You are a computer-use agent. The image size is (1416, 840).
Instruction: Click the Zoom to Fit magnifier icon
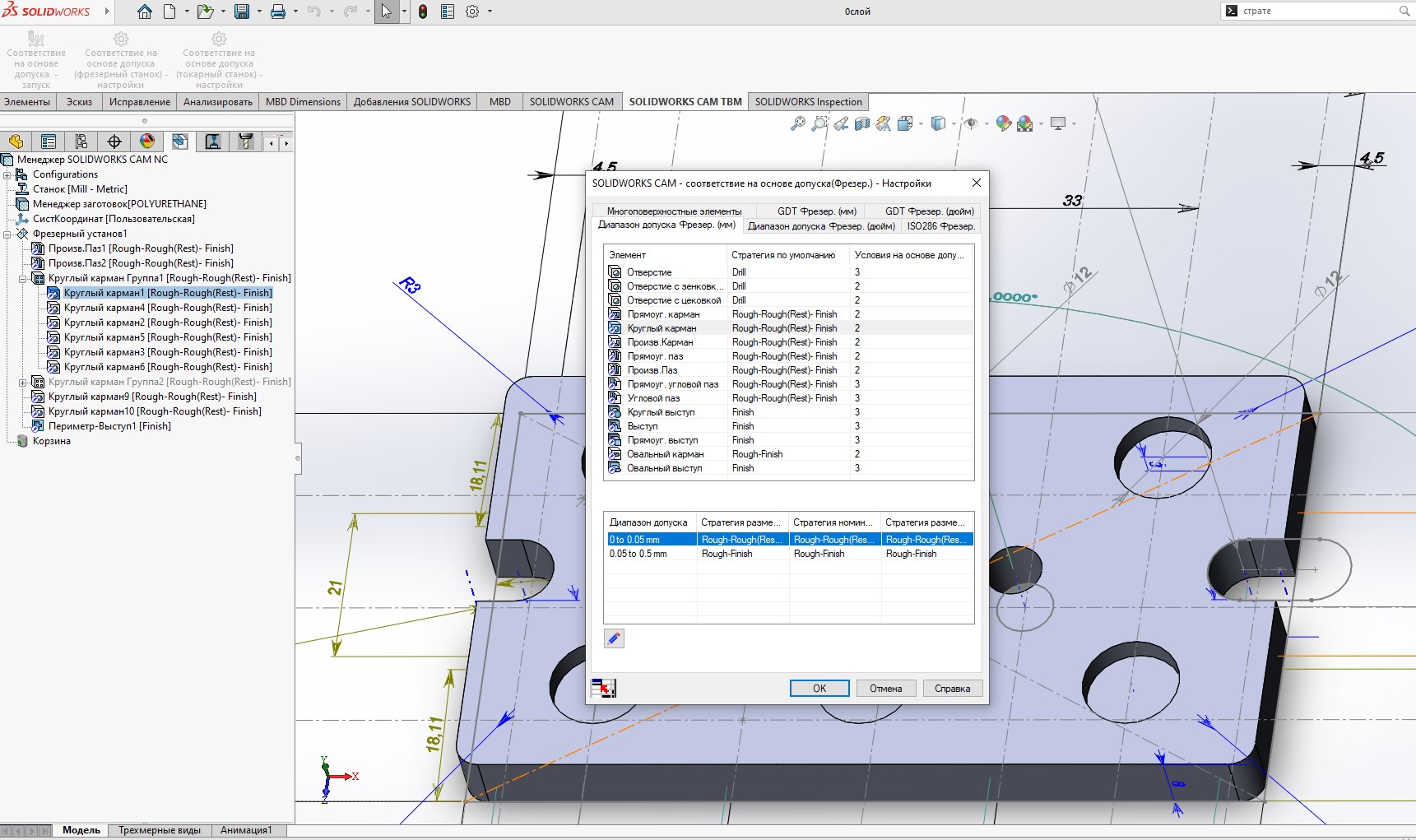[x=797, y=123]
